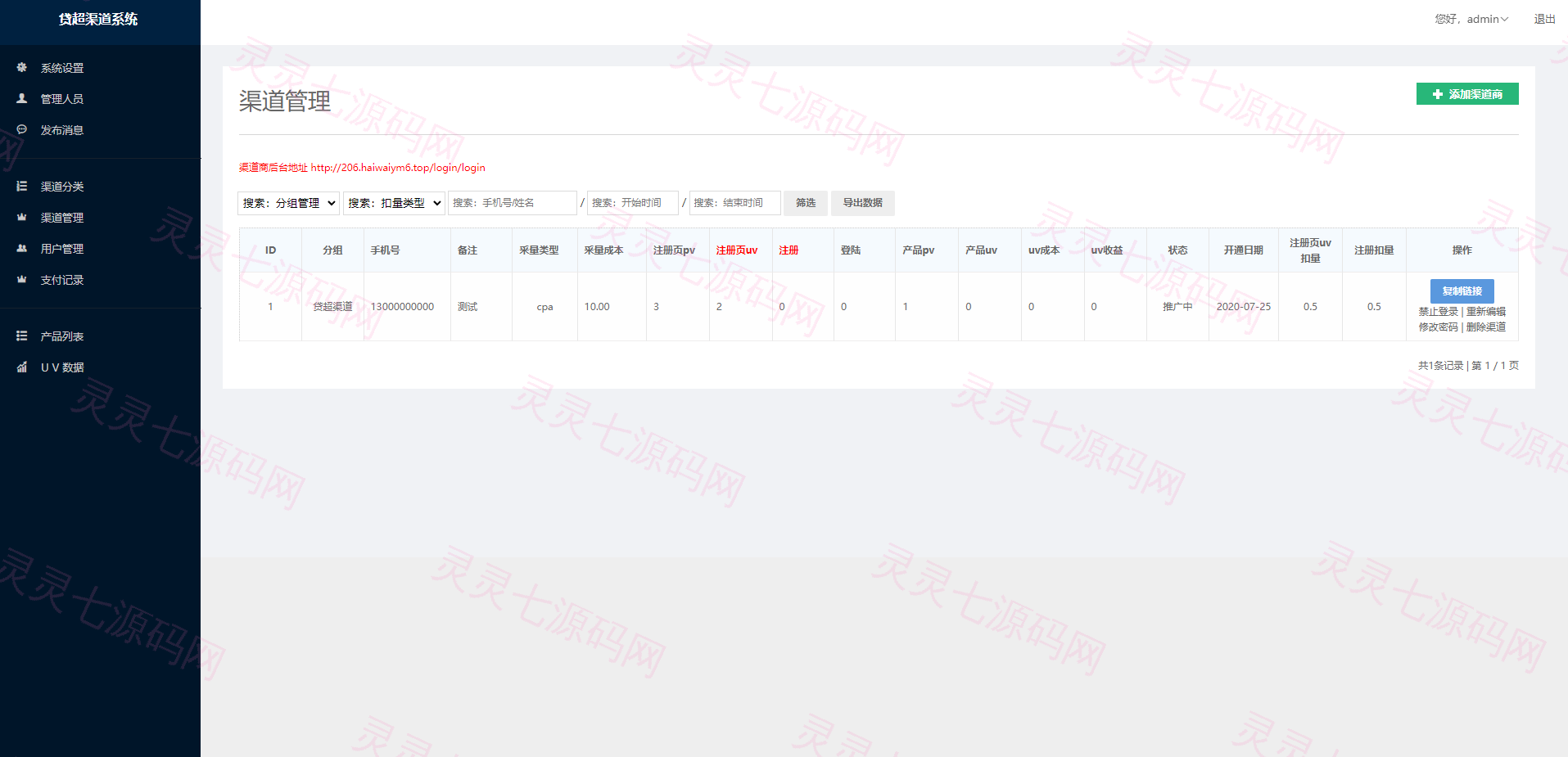Click the chart icon beside U V 数据

[22, 367]
